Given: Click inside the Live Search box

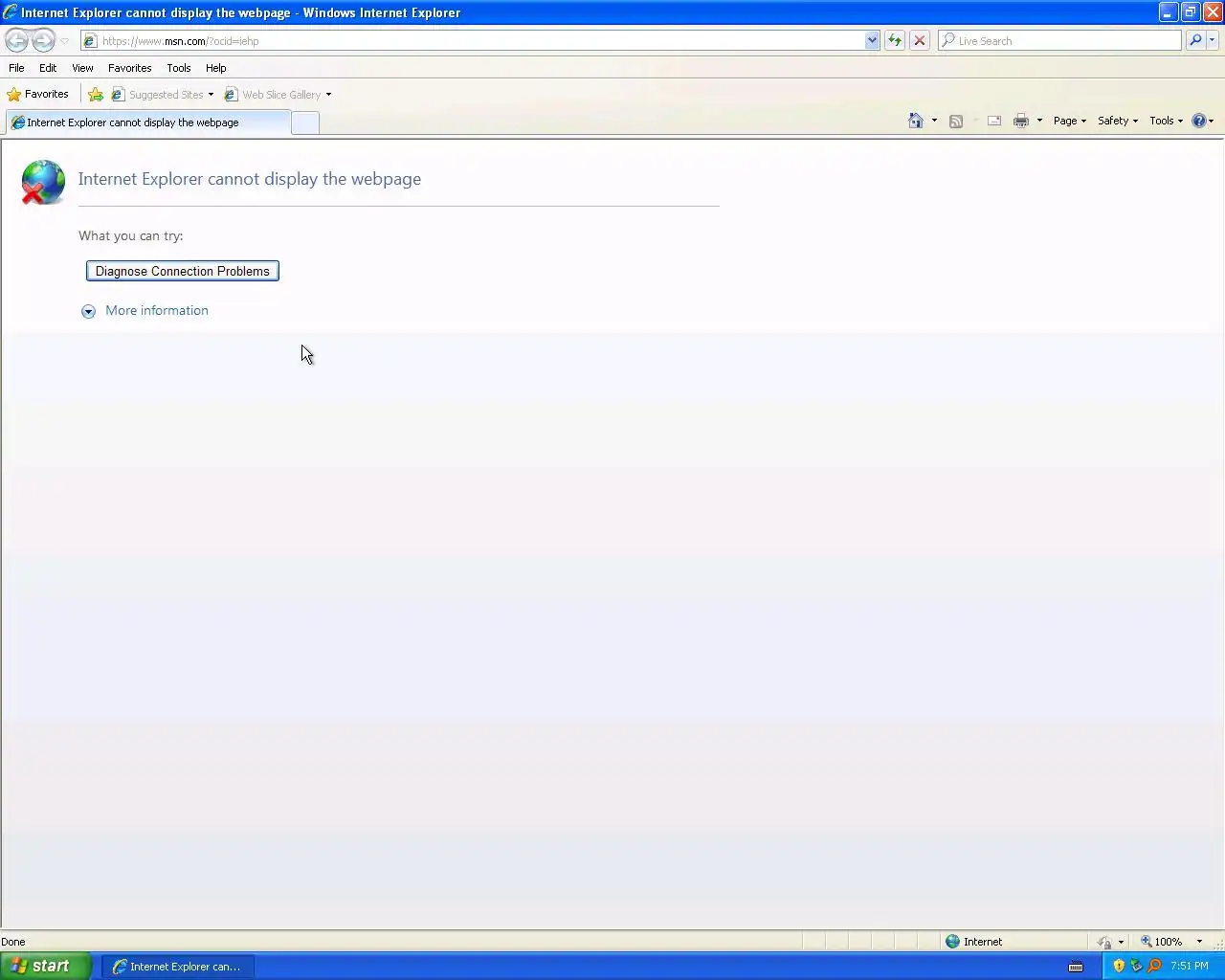Looking at the screenshot, I should point(1059,41).
